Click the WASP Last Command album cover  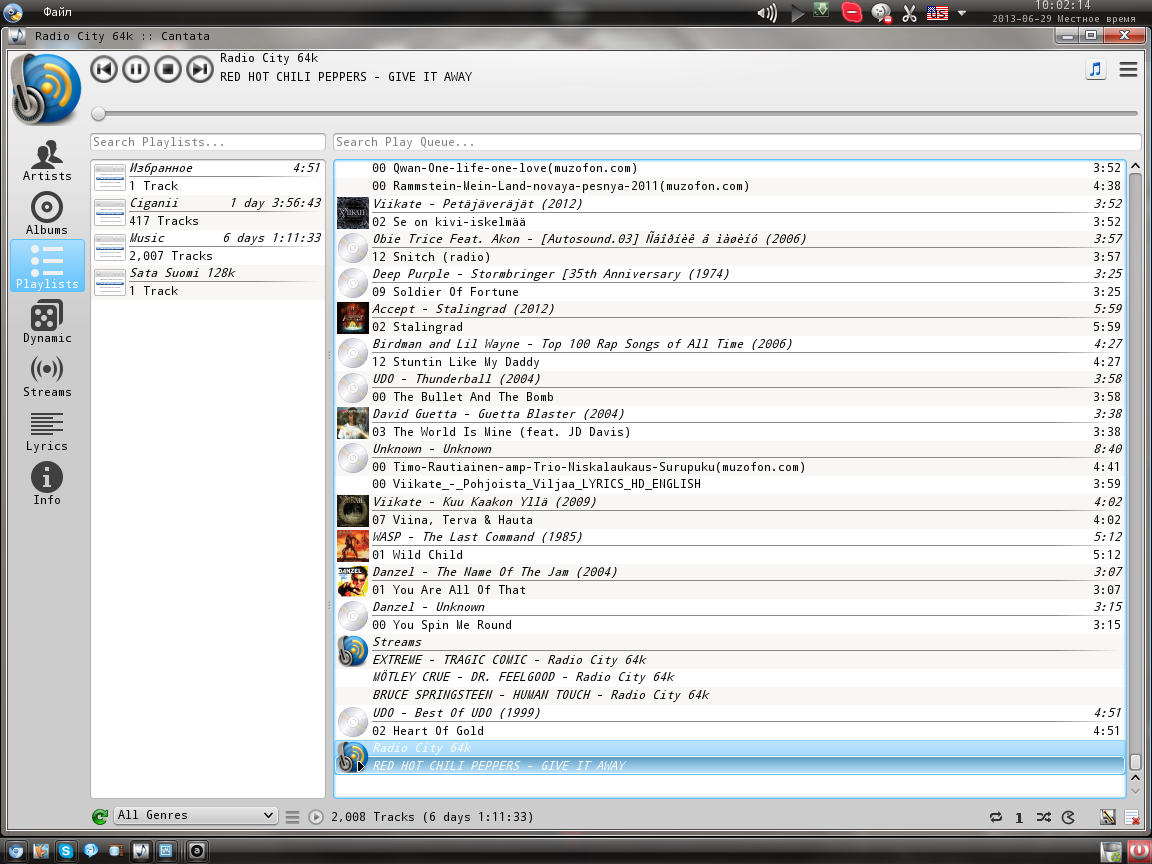353,546
